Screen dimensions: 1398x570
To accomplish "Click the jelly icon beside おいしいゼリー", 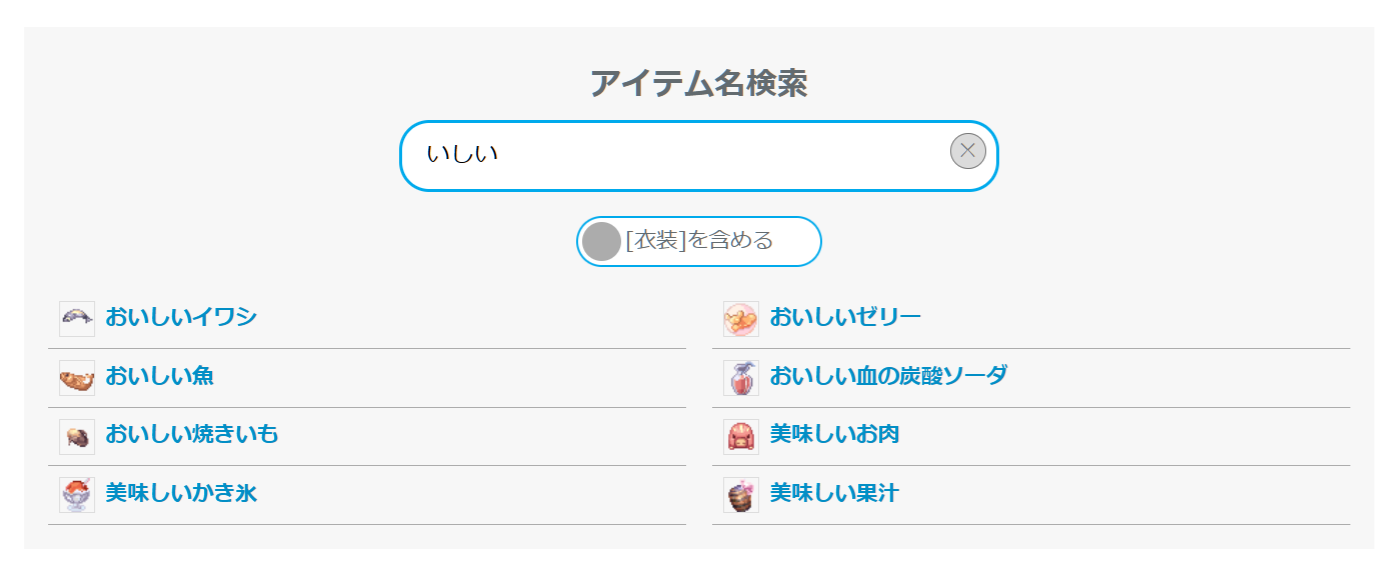I will coord(741,318).
